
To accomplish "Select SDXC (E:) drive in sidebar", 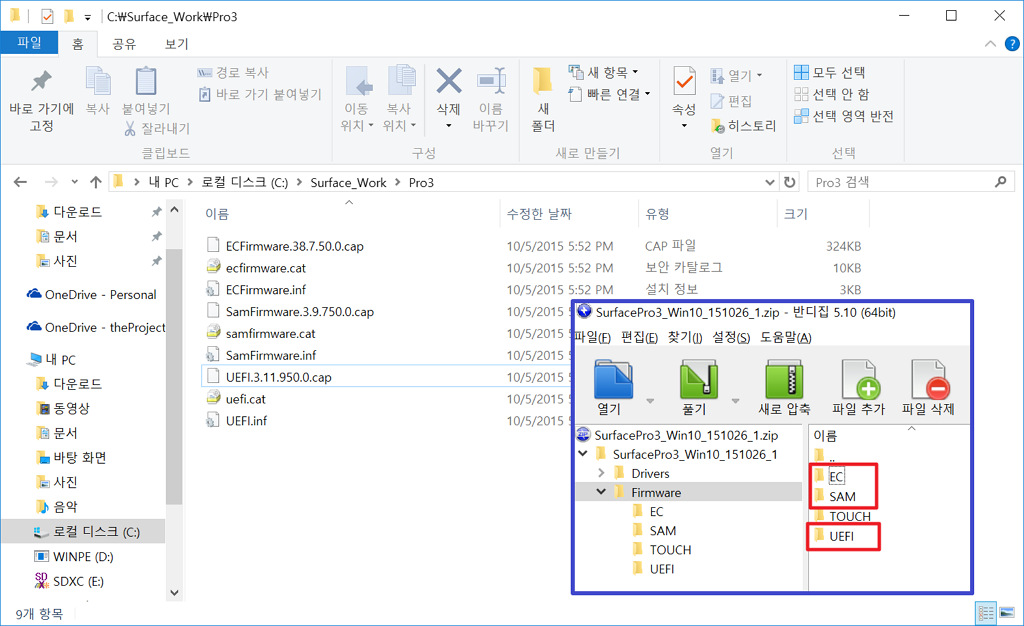I will tap(78, 581).
